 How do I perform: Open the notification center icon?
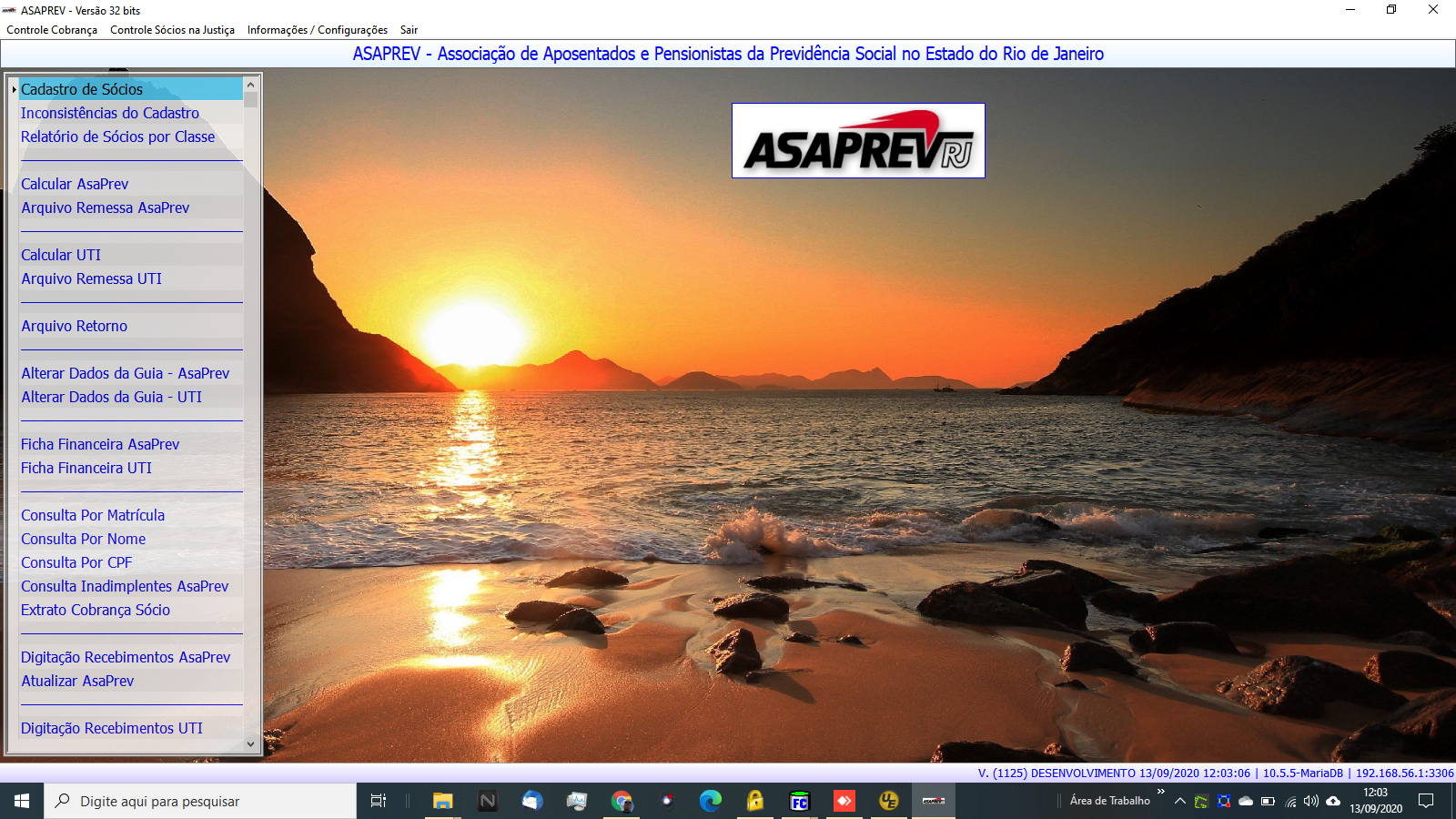point(1426,801)
